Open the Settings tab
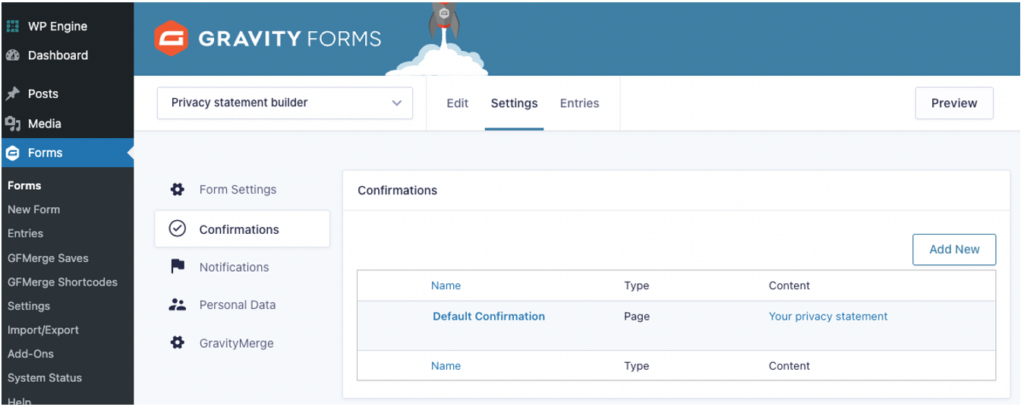The width and height of the screenshot is (1024, 410). pos(514,103)
